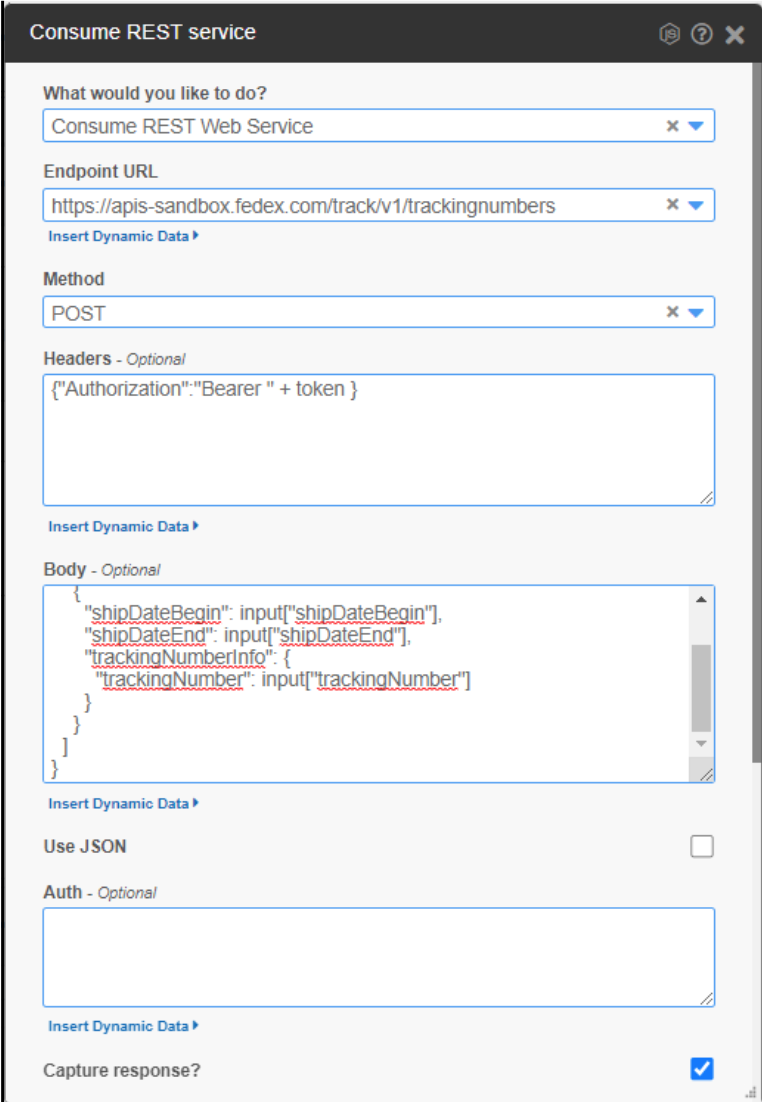Clear the 'What would you like to do' selection

673,126
